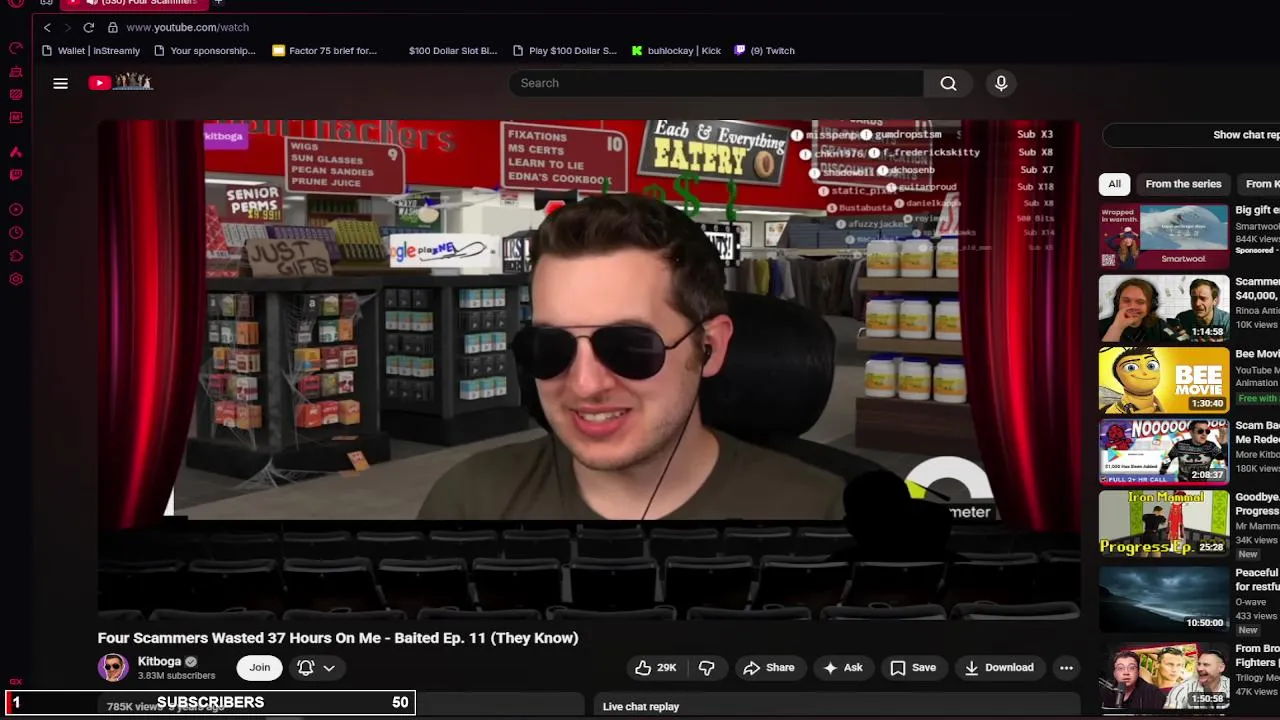This screenshot has width=1280, height=720.
Task: Click the video title text
Action: click(338, 638)
